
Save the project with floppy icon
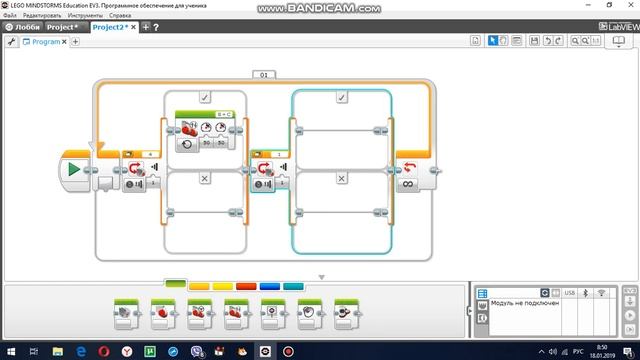[534, 40]
